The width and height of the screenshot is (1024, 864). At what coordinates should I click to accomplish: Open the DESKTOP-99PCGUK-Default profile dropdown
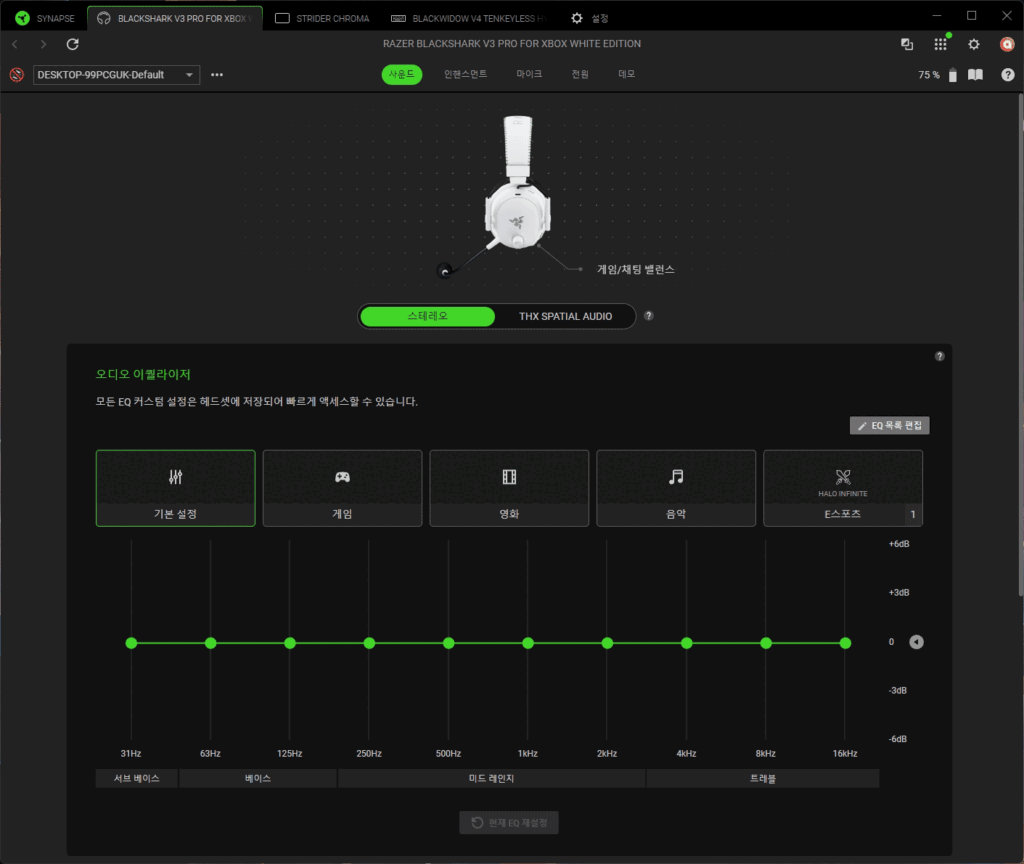(x=117, y=75)
